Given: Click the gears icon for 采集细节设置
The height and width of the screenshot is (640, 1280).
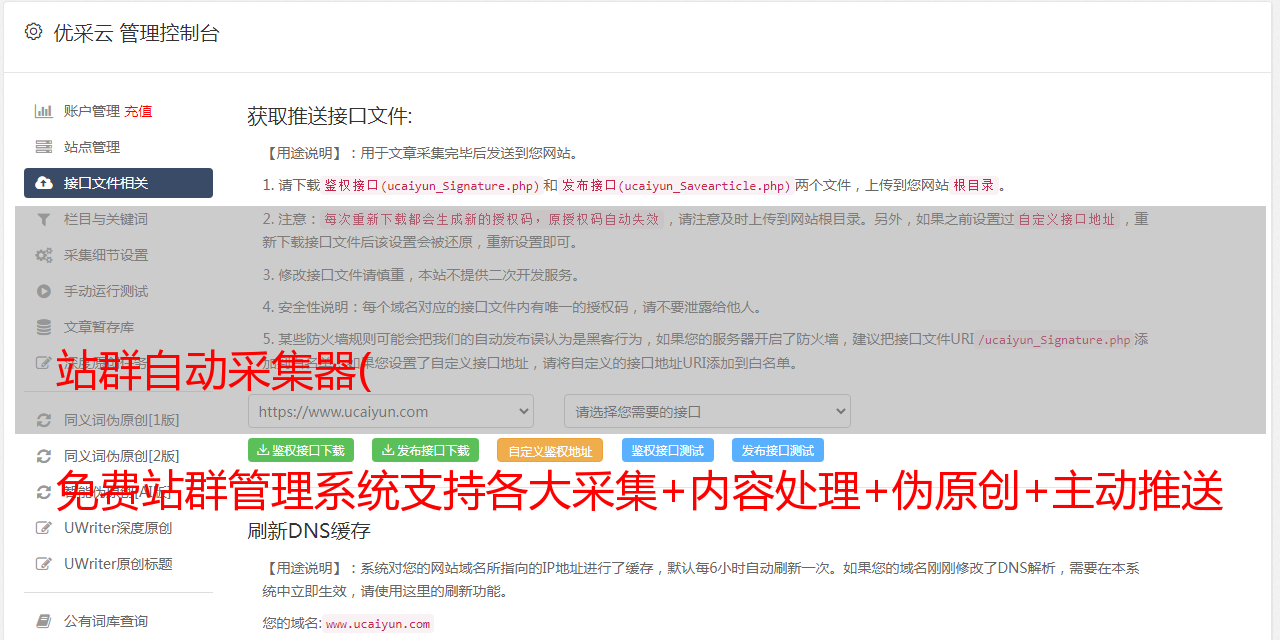Looking at the screenshot, I should click(44, 255).
